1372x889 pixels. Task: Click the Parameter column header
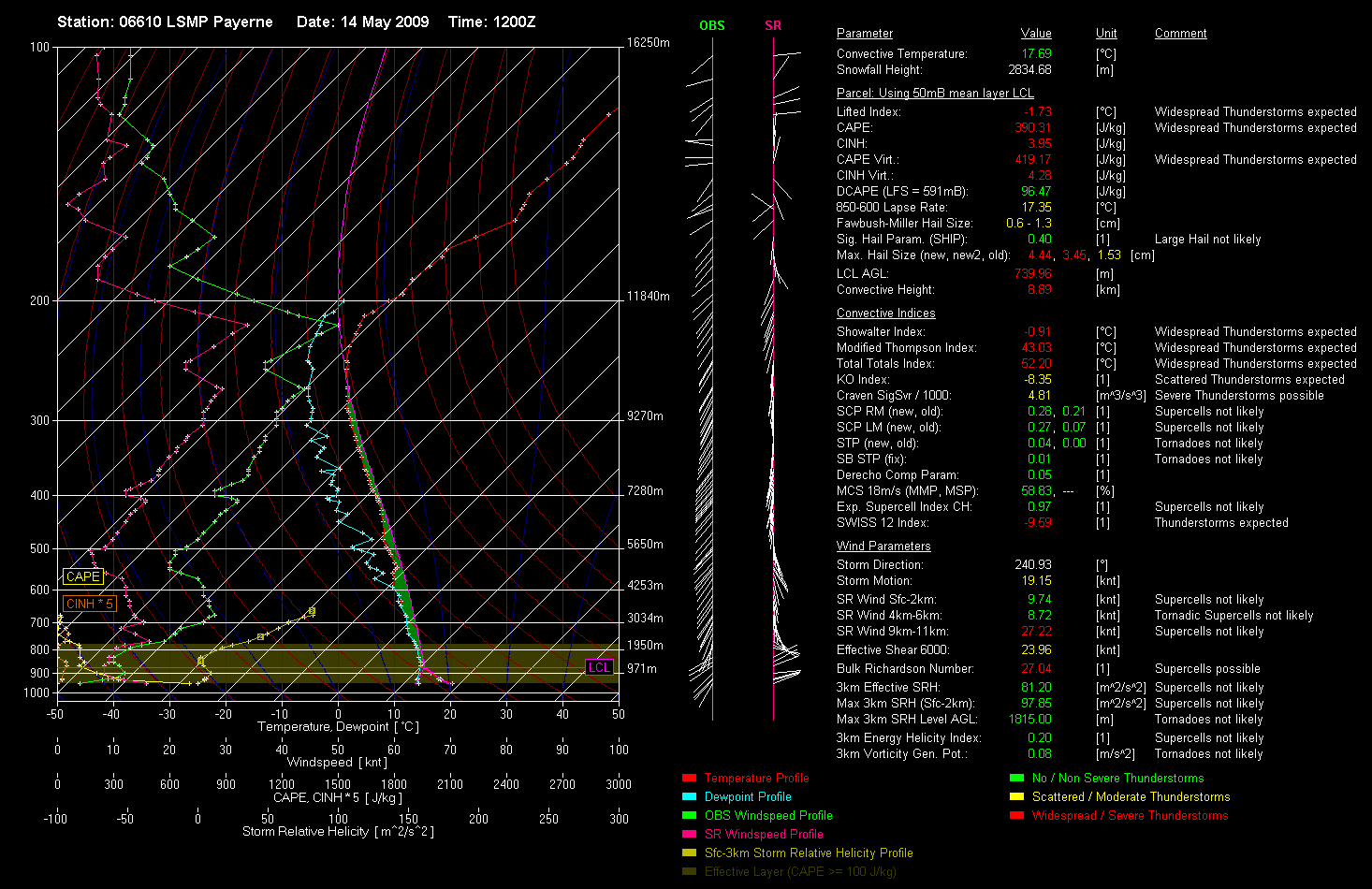tap(864, 34)
